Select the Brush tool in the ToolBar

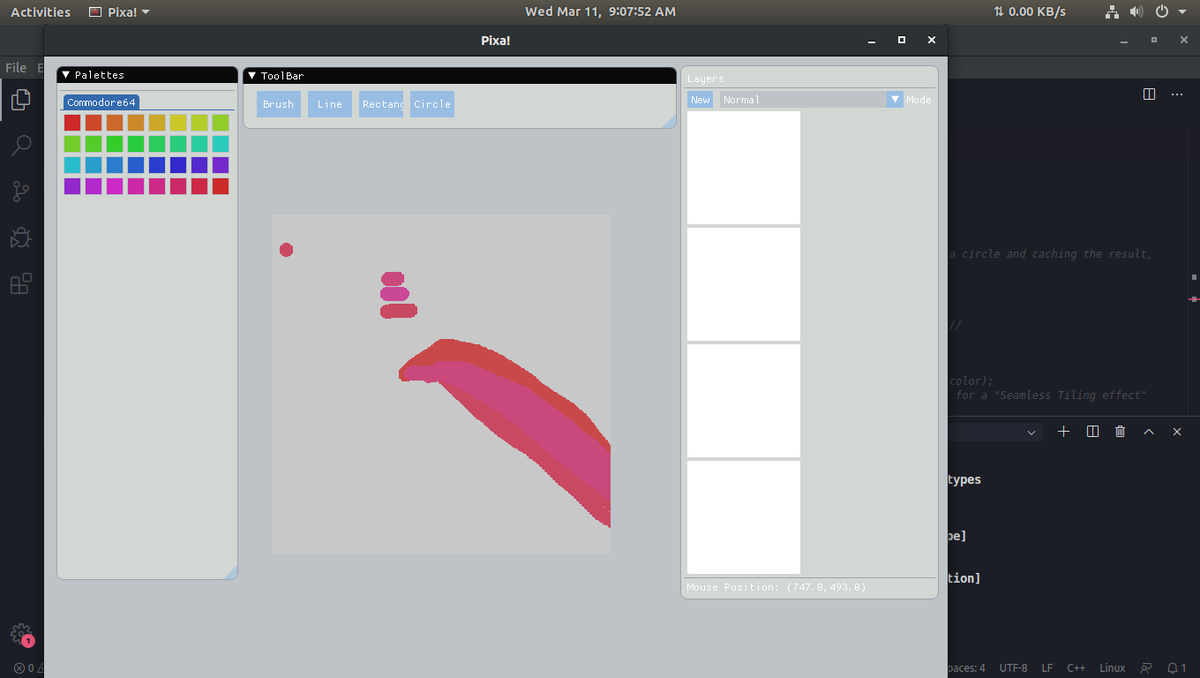click(x=278, y=103)
